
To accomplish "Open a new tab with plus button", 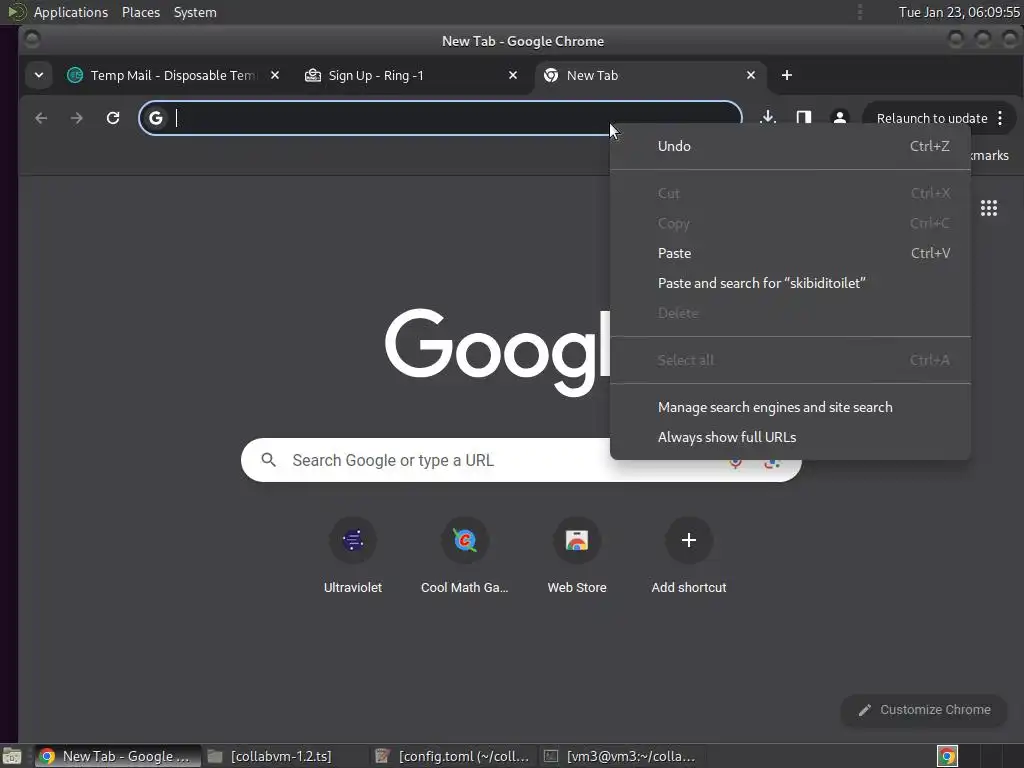I will coord(787,75).
